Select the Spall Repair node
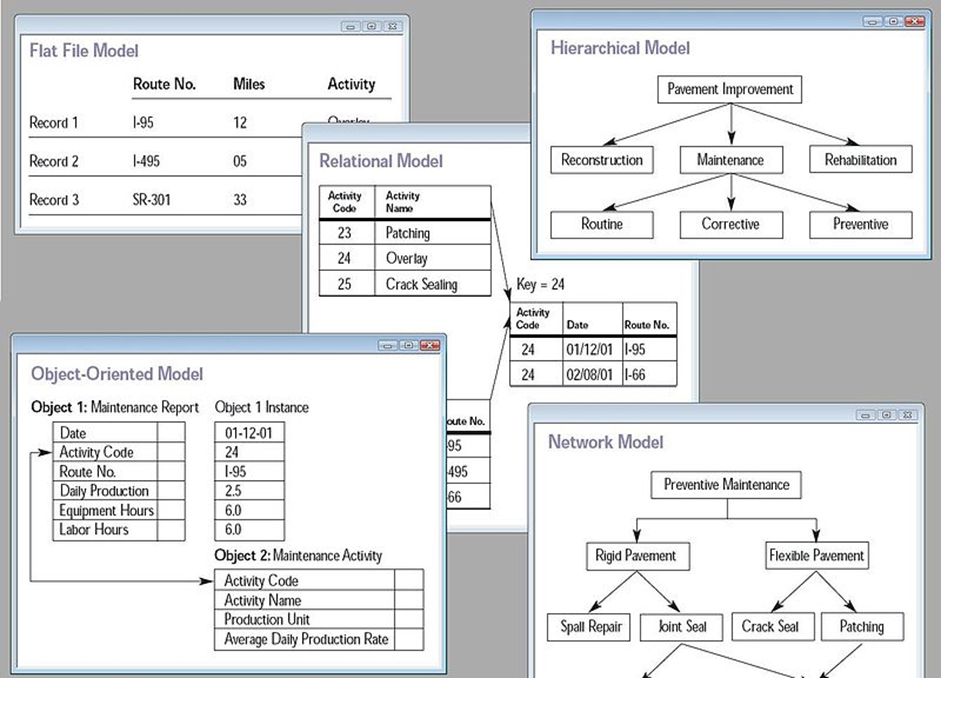This screenshot has width=960, height=720. coord(588,627)
